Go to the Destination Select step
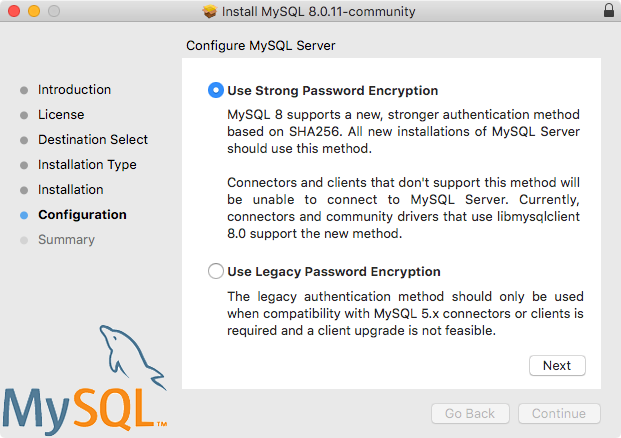The height and width of the screenshot is (438, 621). 93,140
